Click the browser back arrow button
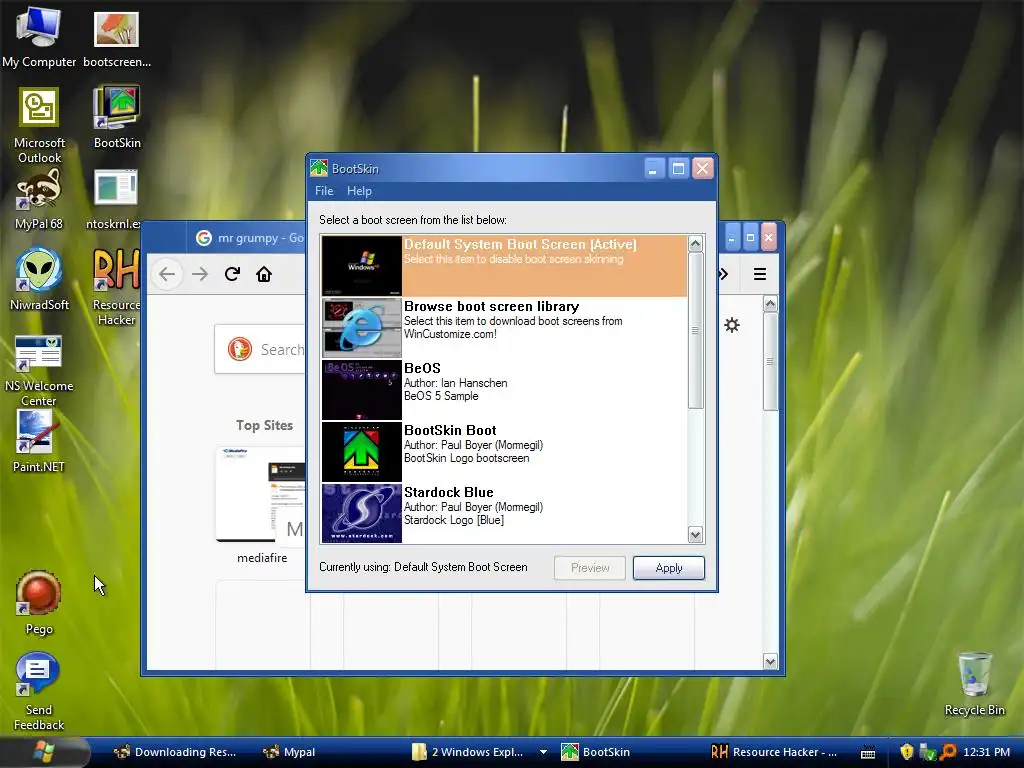The width and height of the screenshot is (1024, 768). point(167,274)
